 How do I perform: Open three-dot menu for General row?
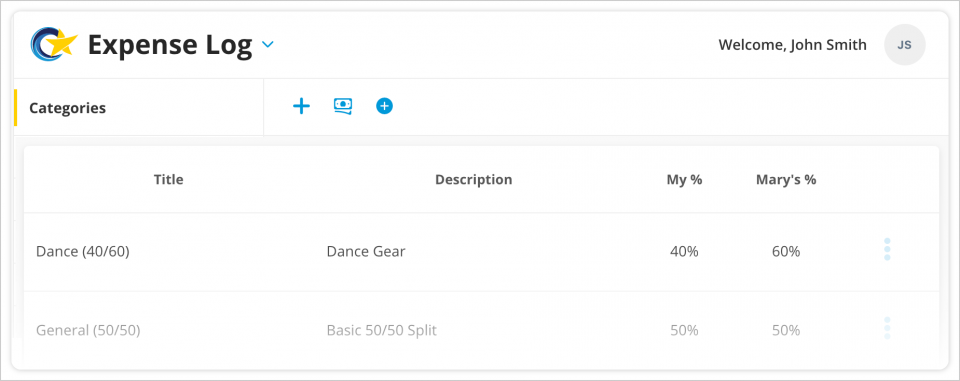click(x=887, y=328)
